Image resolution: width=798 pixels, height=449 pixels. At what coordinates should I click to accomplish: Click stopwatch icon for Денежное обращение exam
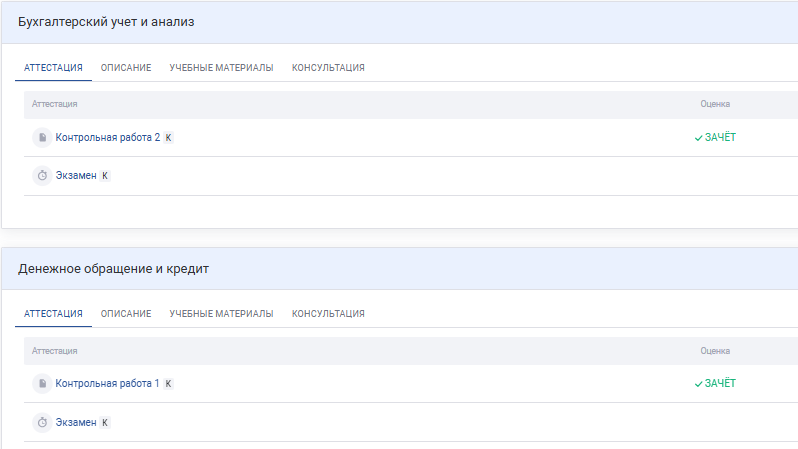click(x=42, y=422)
